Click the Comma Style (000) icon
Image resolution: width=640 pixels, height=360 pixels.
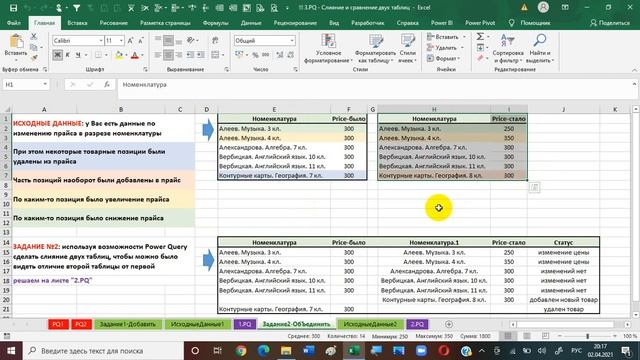tap(265, 55)
